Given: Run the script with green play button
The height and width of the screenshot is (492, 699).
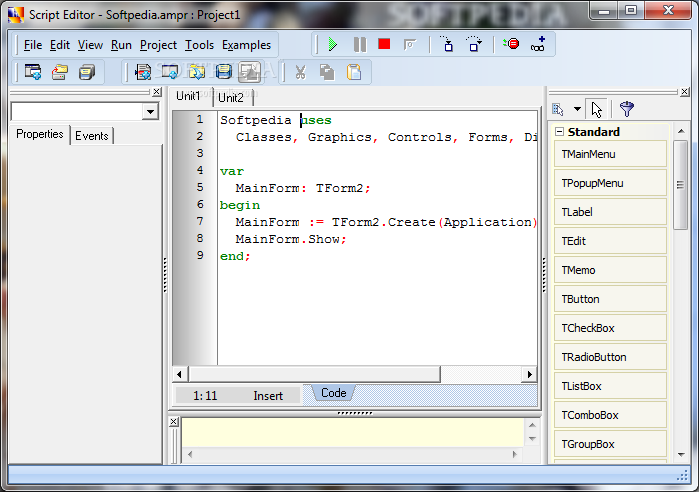Looking at the screenshot, I should (x=333, y=45).
